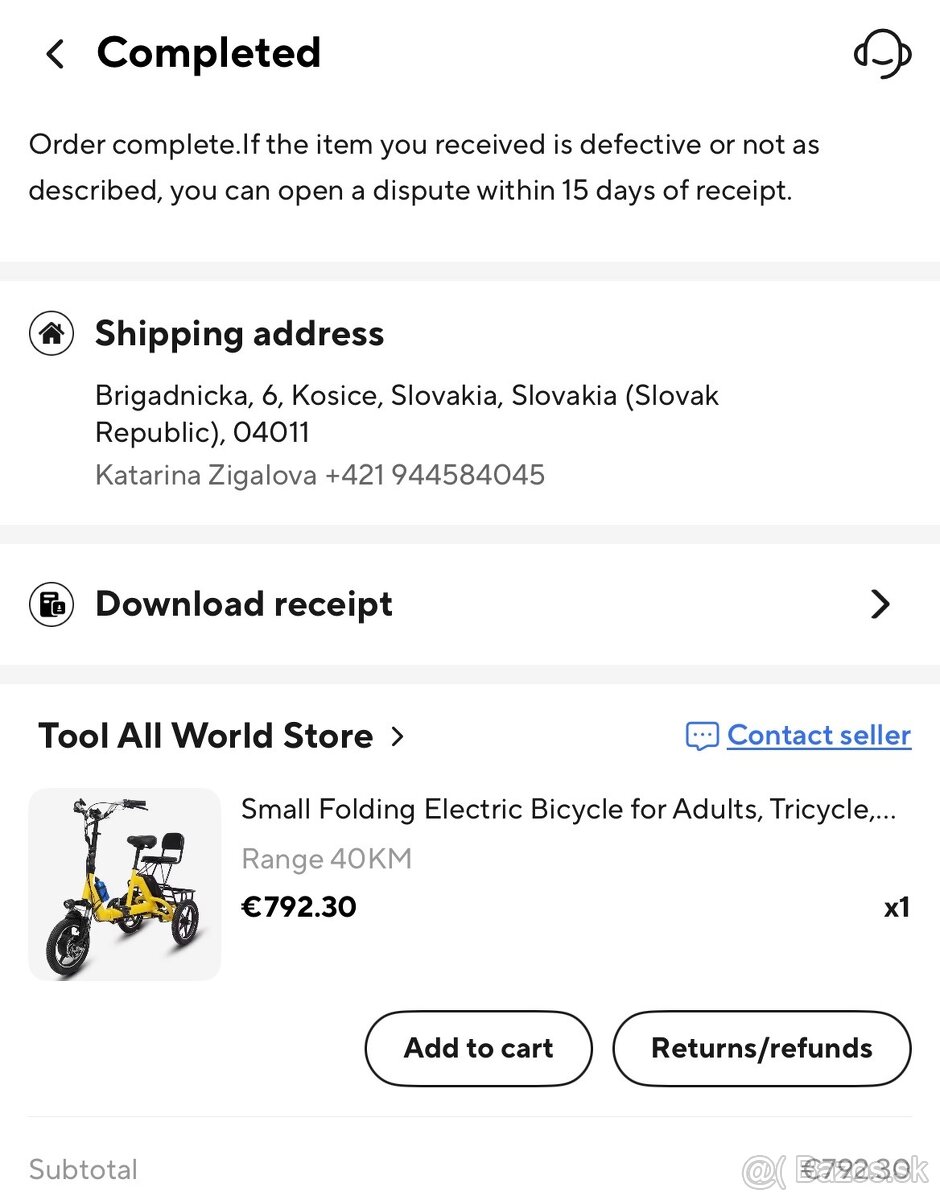
Task: Open Tool All World Store name
Action: (205, 736)
